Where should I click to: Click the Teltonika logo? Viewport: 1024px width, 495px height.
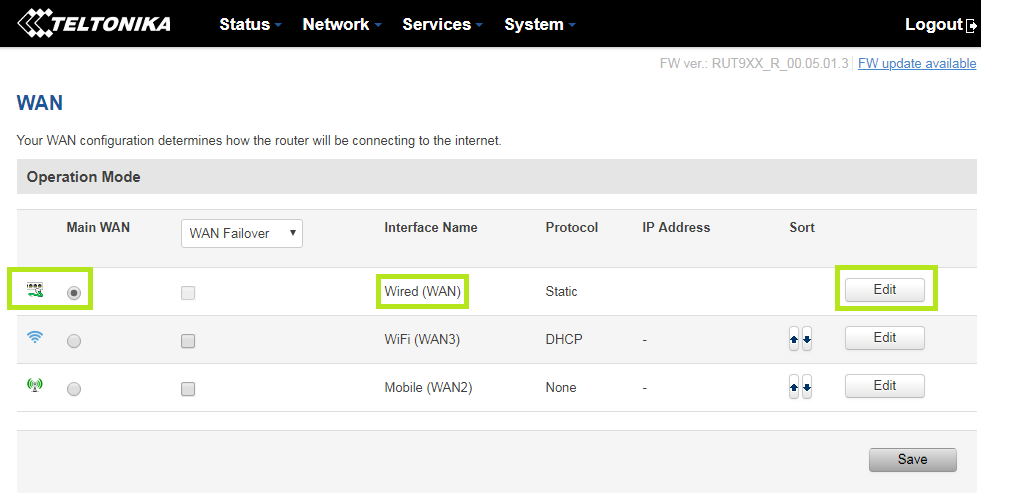click(x=95, y=24)
